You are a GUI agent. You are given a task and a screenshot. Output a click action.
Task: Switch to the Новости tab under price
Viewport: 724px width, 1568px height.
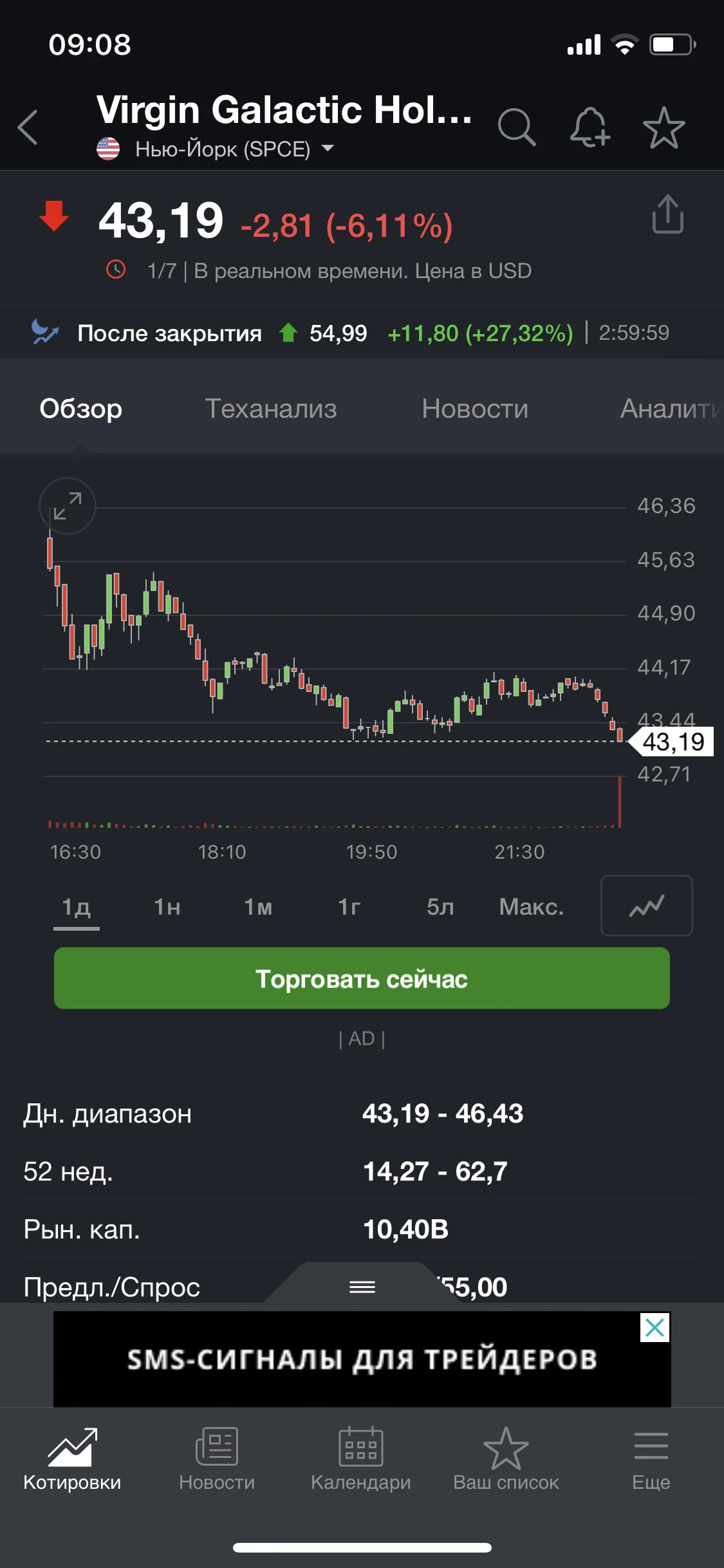pyautogui.click(x=475, y=409)
